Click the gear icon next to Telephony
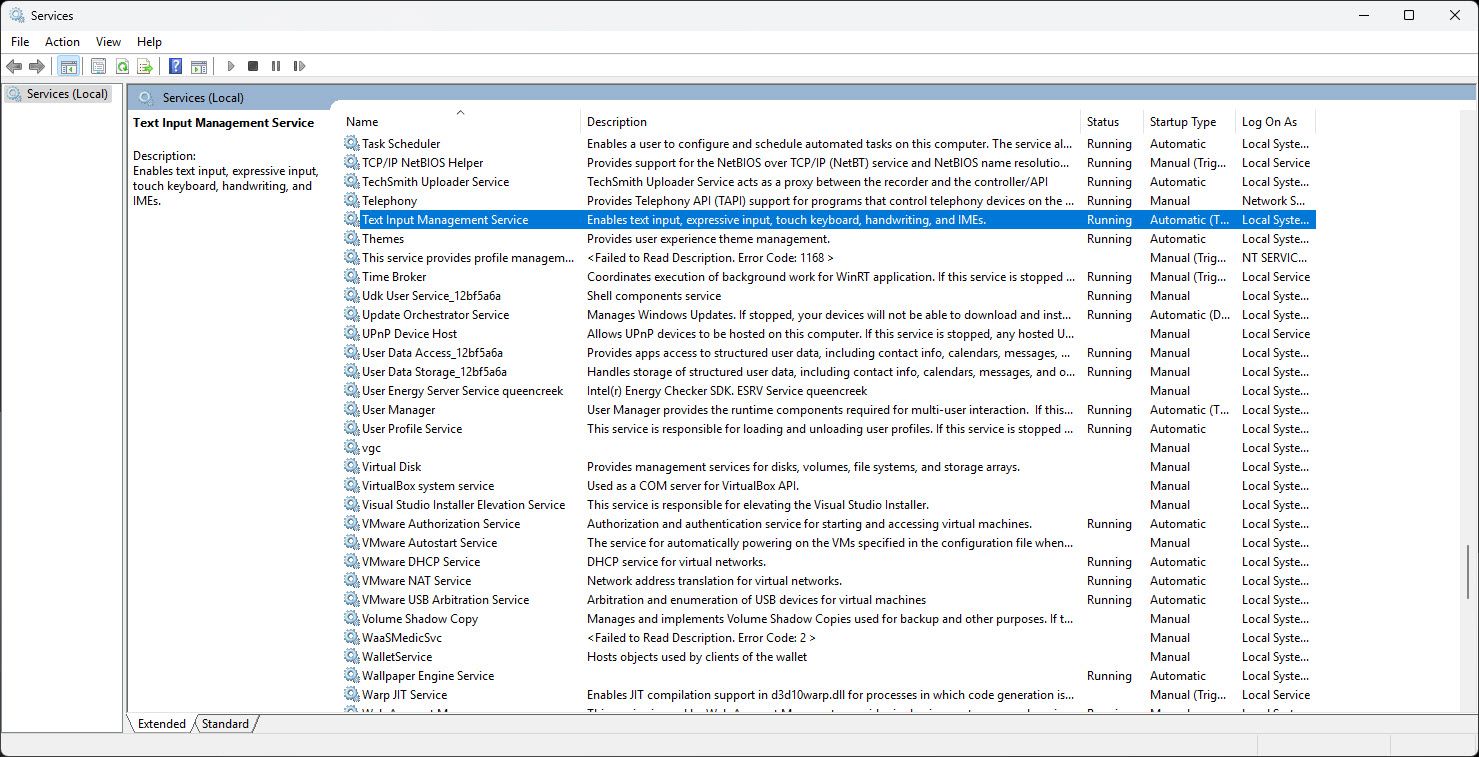 (x=352, y=201)
